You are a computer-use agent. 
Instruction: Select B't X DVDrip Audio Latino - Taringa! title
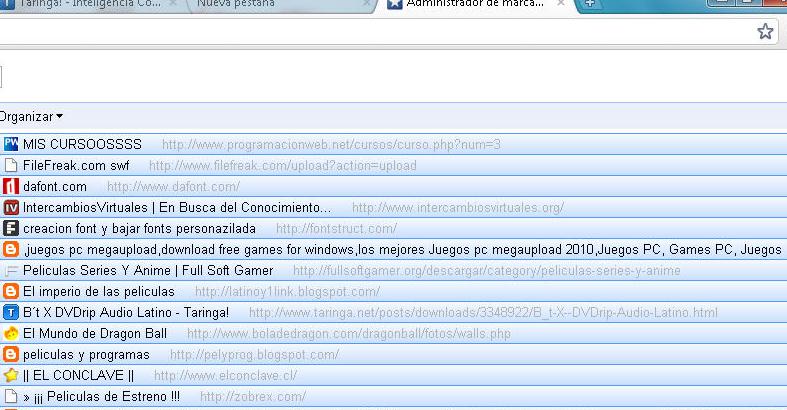coord(126,313)
